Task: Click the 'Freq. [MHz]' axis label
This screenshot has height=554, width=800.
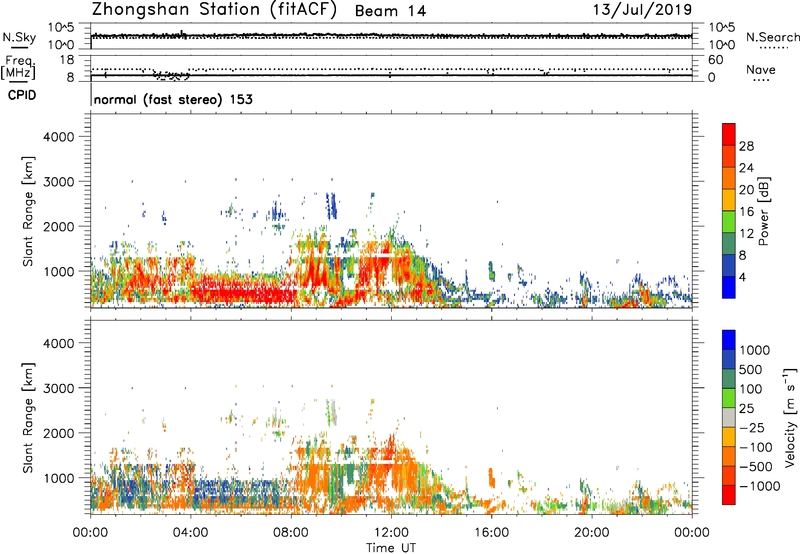Action: [18, 68]
